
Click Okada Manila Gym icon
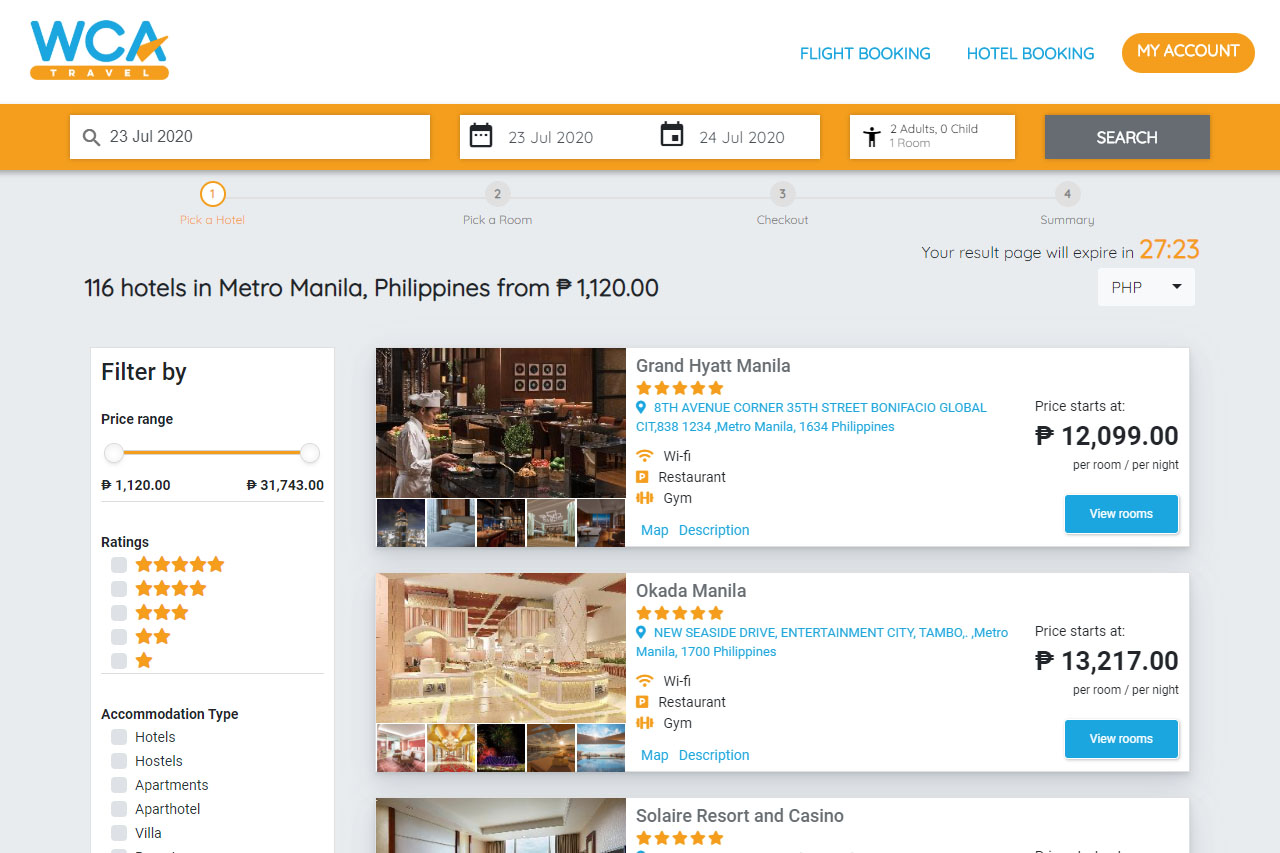645,723
